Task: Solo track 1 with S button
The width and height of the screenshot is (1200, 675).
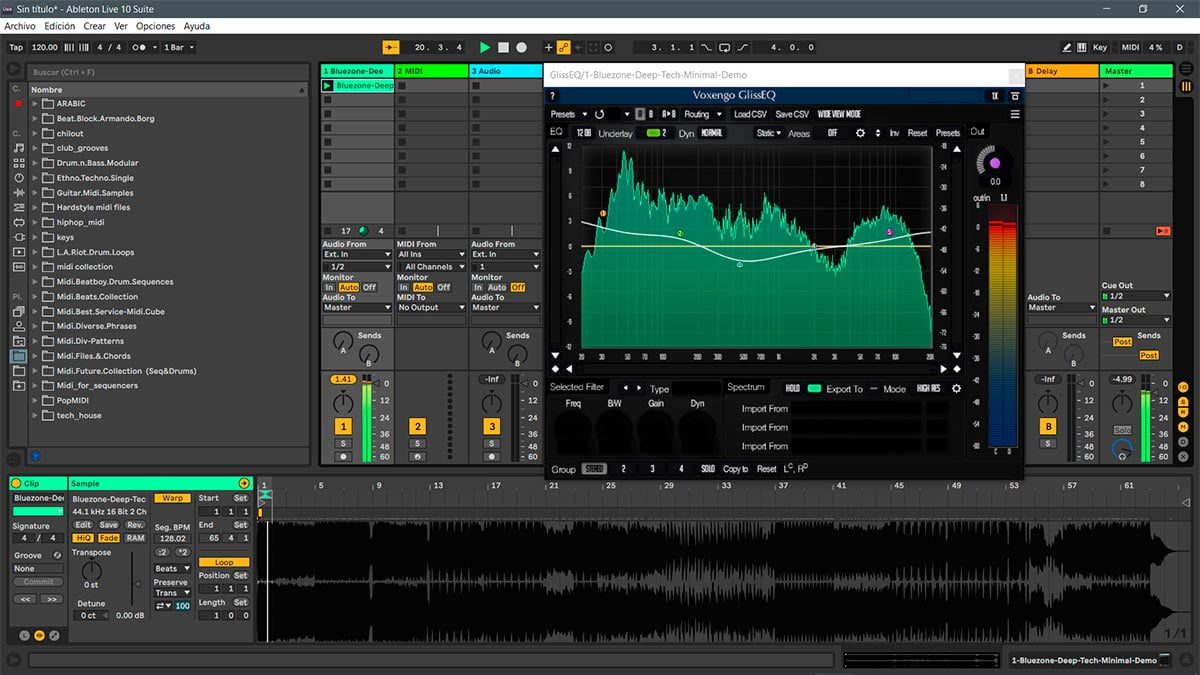Action: (x=343, y=443)
